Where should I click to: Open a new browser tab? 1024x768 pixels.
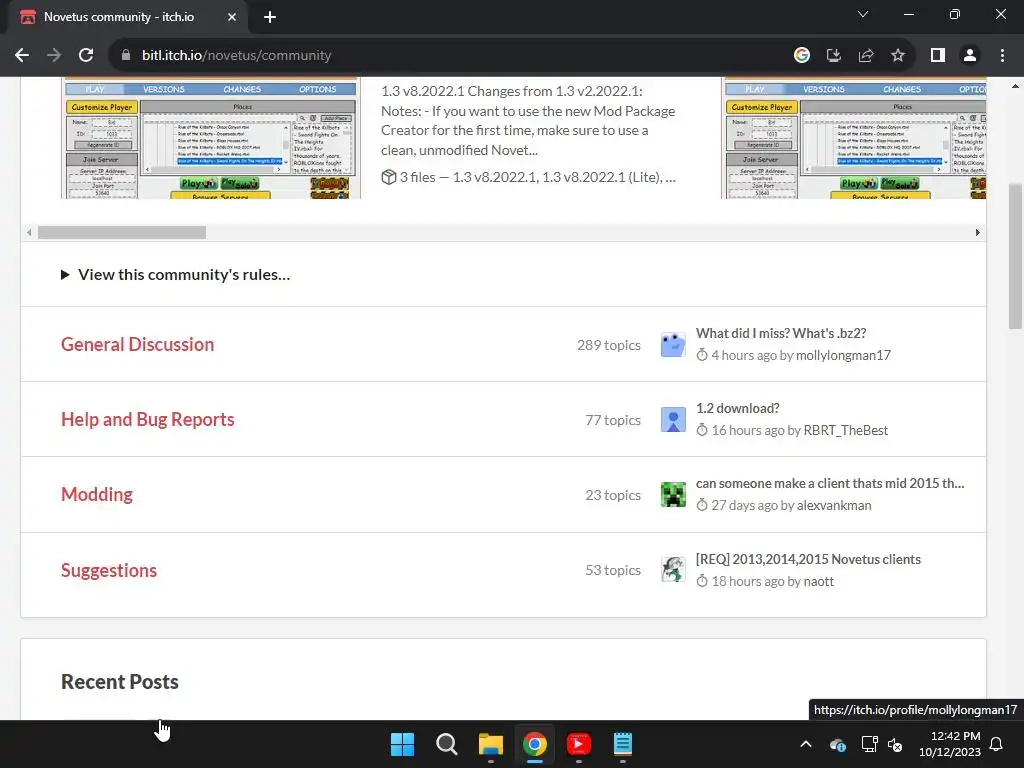[x=270, y=17]
